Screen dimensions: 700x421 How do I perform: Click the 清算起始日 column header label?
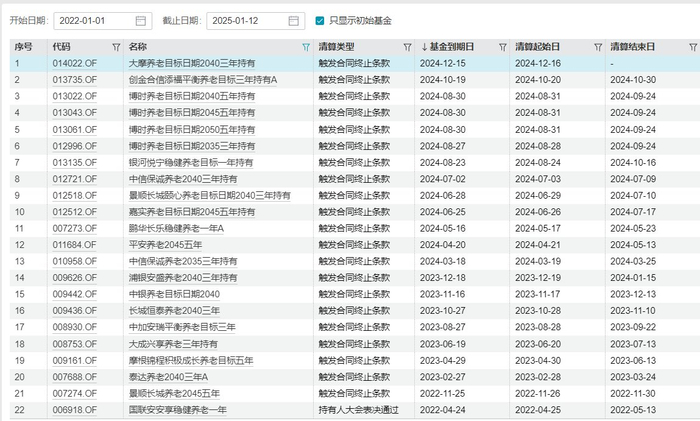click(x=538, y=47)
